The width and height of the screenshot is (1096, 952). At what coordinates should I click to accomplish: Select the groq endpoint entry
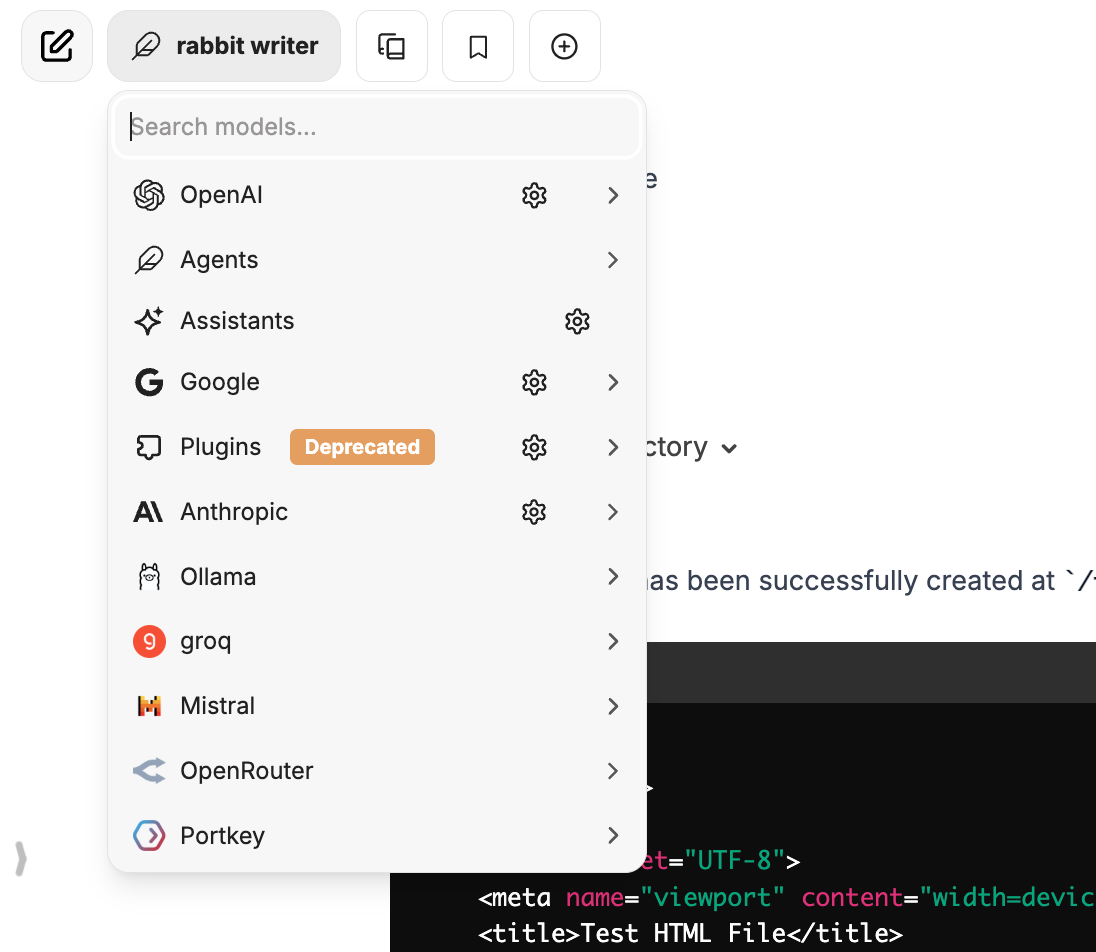(377, 642)
